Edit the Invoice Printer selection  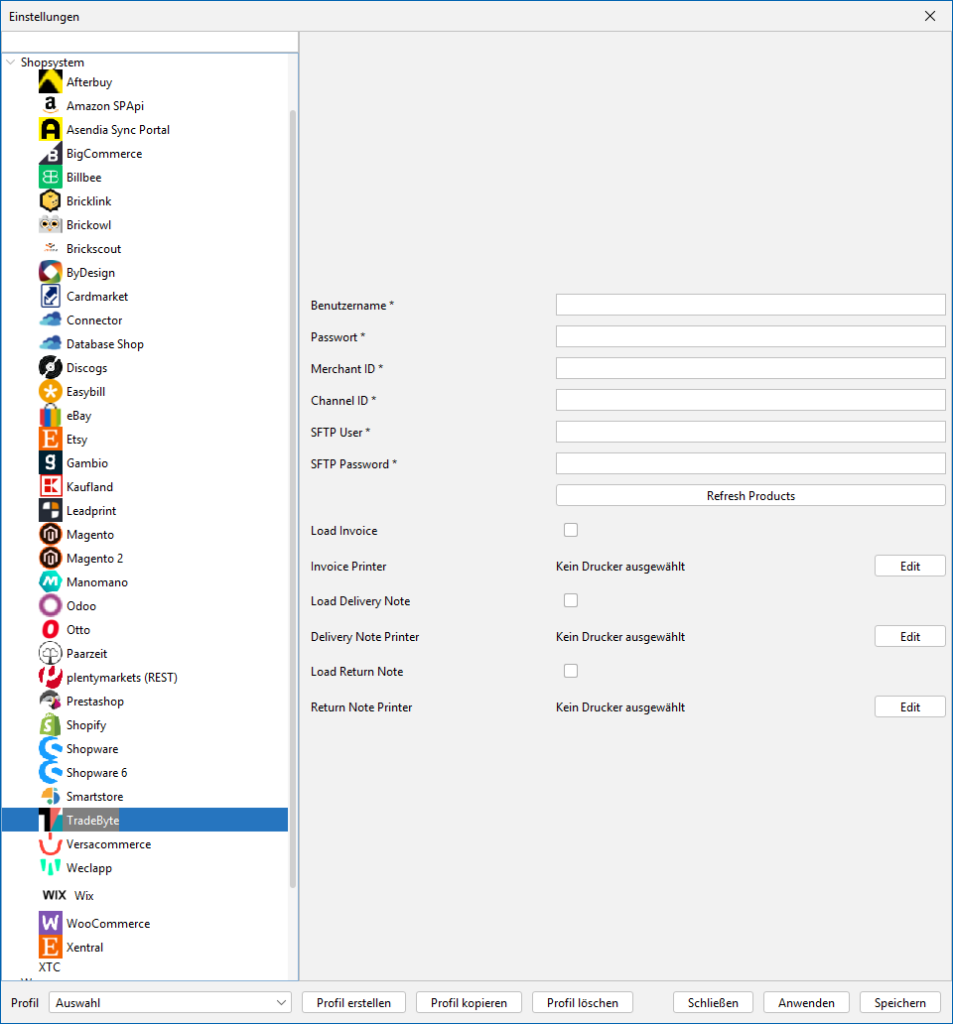pyautogui.click(x=909, y=566)
